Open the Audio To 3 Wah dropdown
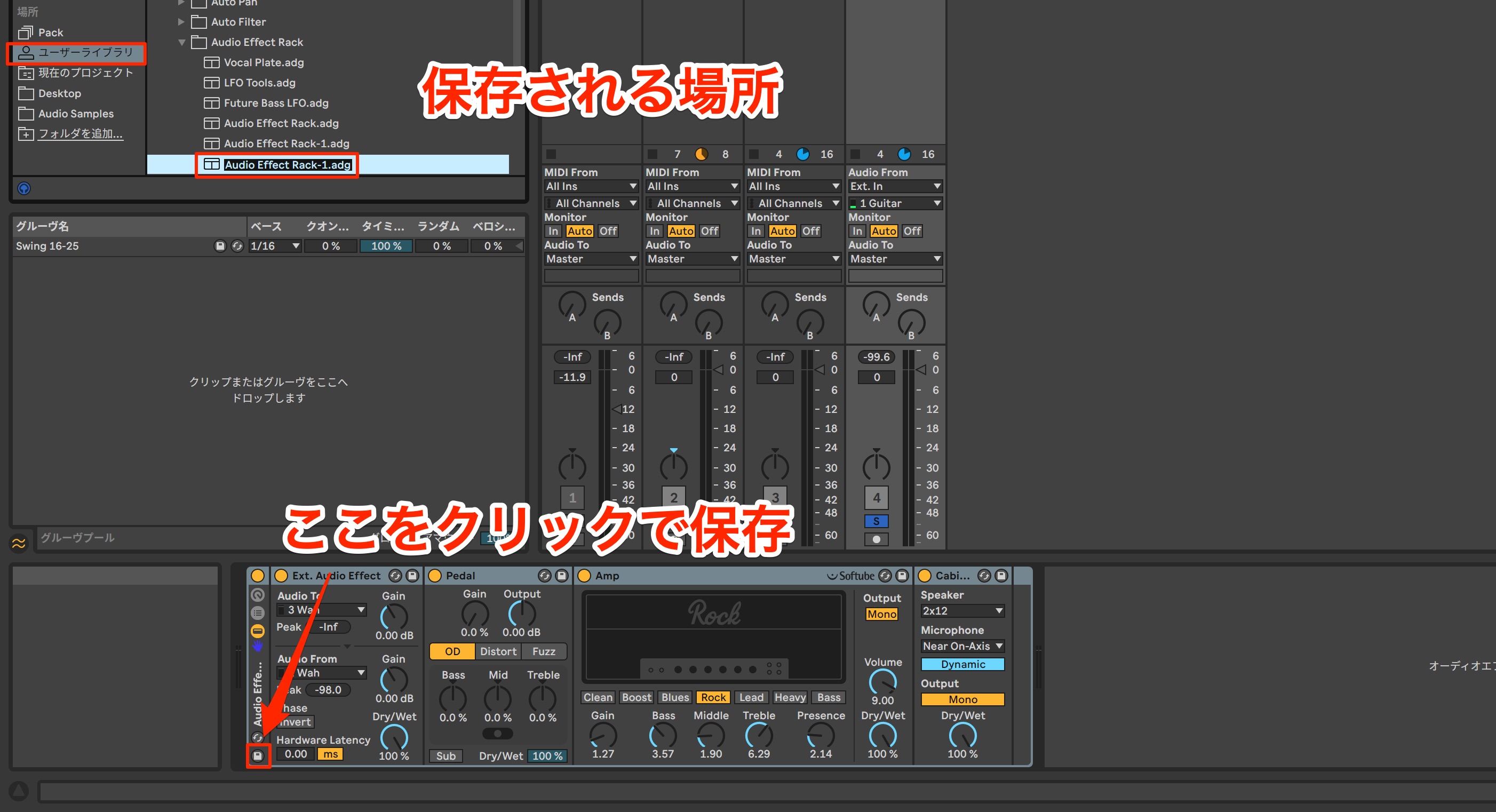This screenshot has width=1496, height=812. pyautogui.click(x=322, y=609)
